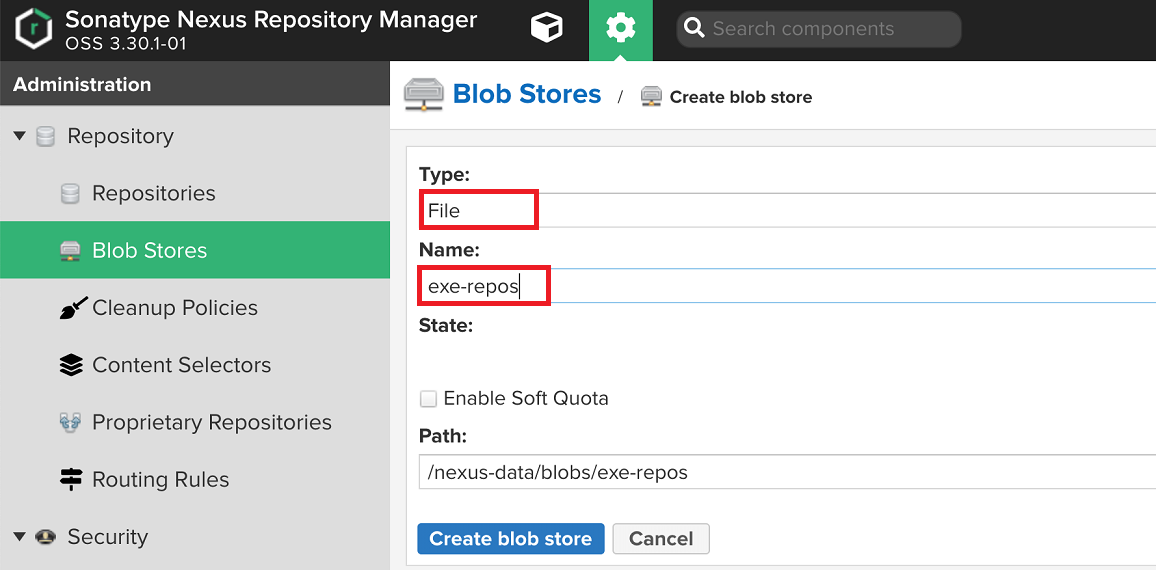Click the large Blob Stores header icon
The height and width of the screenshot is (570, 1156).
tap(424, 94)
